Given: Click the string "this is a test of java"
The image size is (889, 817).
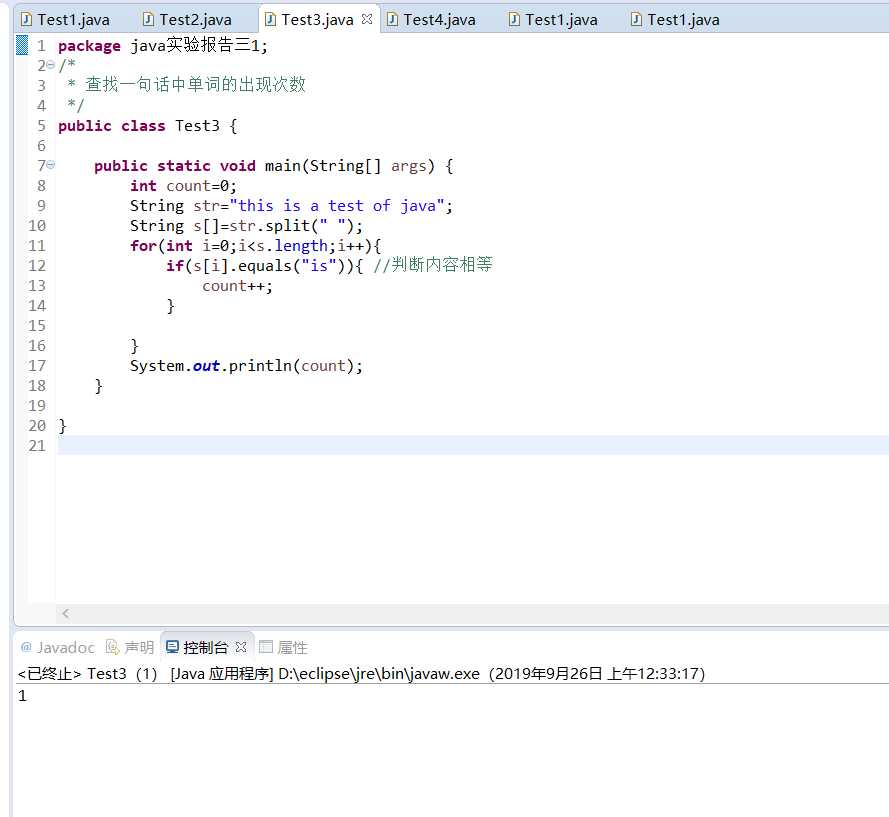Looking at the screenshot, I should [x=337, y=205].
